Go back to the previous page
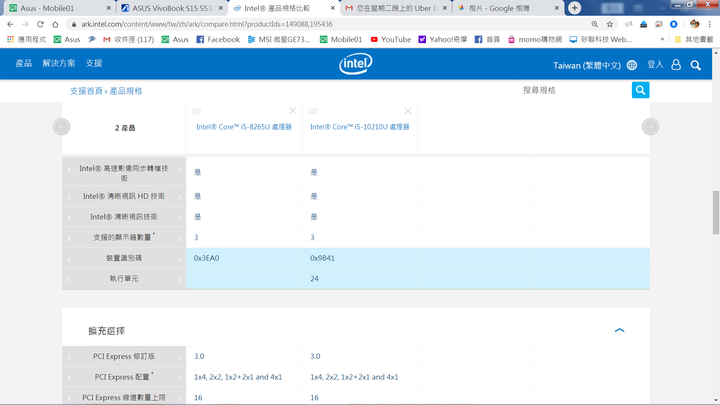 10,24
